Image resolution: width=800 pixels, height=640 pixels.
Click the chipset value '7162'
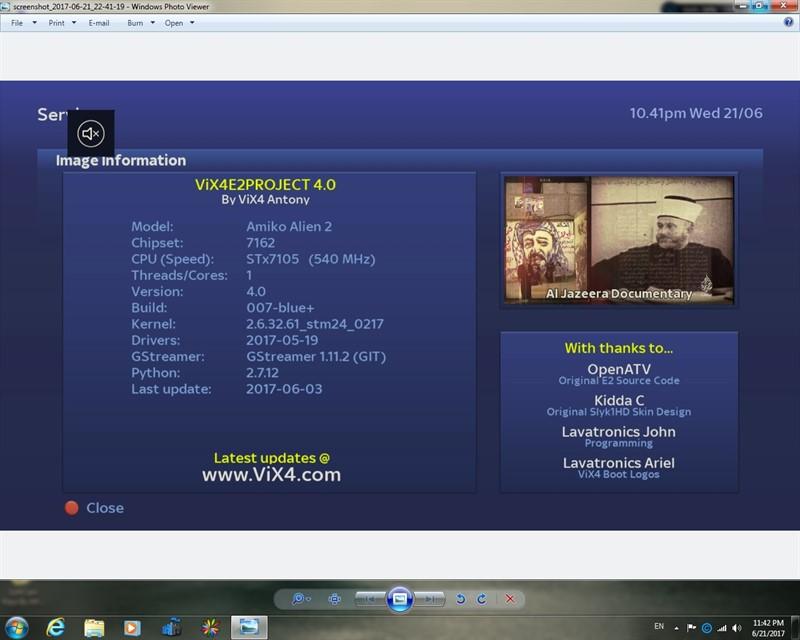pos(261,243)
